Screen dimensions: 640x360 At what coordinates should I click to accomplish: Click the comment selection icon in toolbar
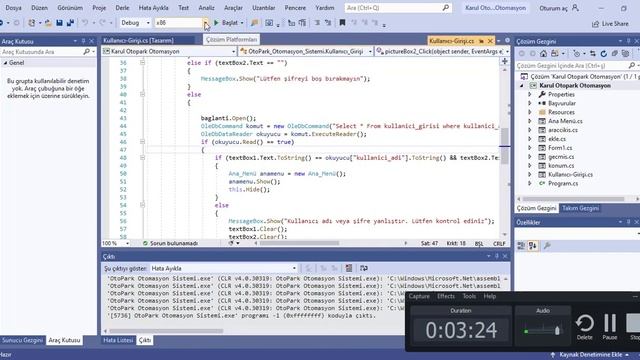[x=317, y=23]
